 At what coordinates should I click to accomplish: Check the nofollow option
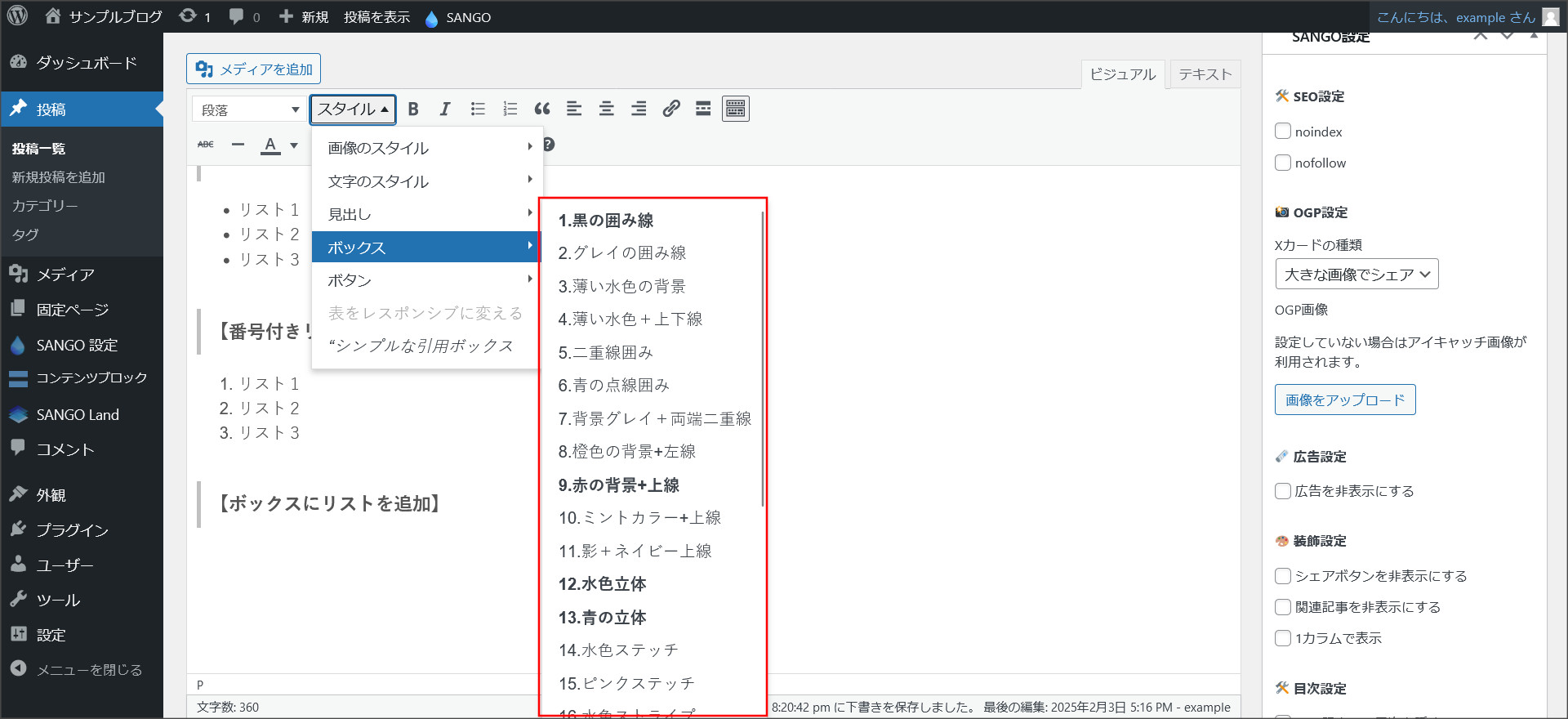tap(1283, 163)
